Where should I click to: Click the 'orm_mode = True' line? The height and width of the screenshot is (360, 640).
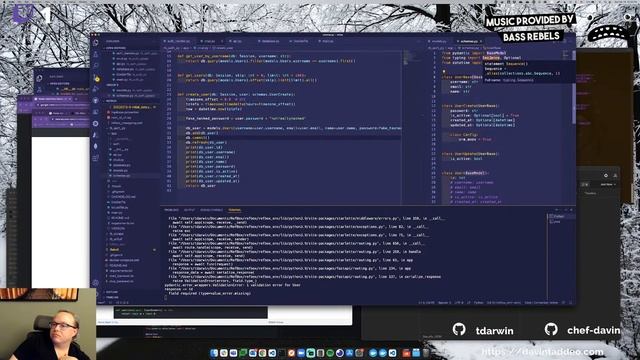click(475, 140)
